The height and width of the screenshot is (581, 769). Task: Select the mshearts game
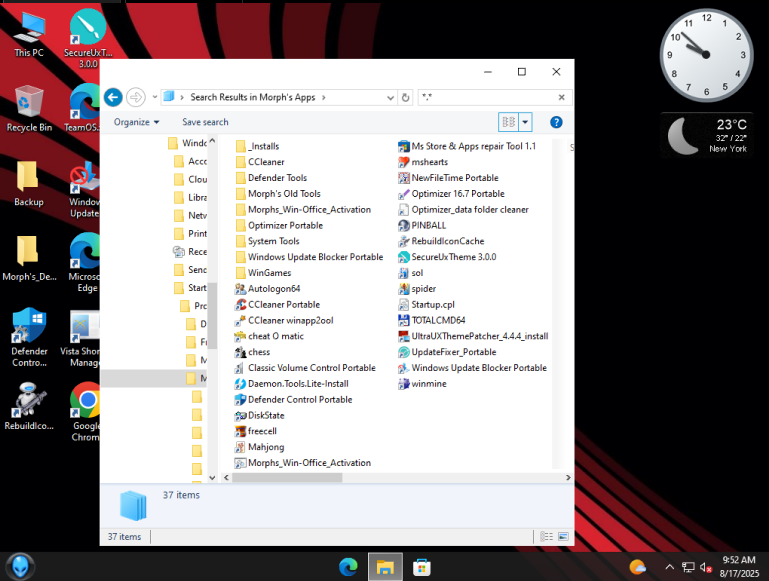tap(423, 162)
